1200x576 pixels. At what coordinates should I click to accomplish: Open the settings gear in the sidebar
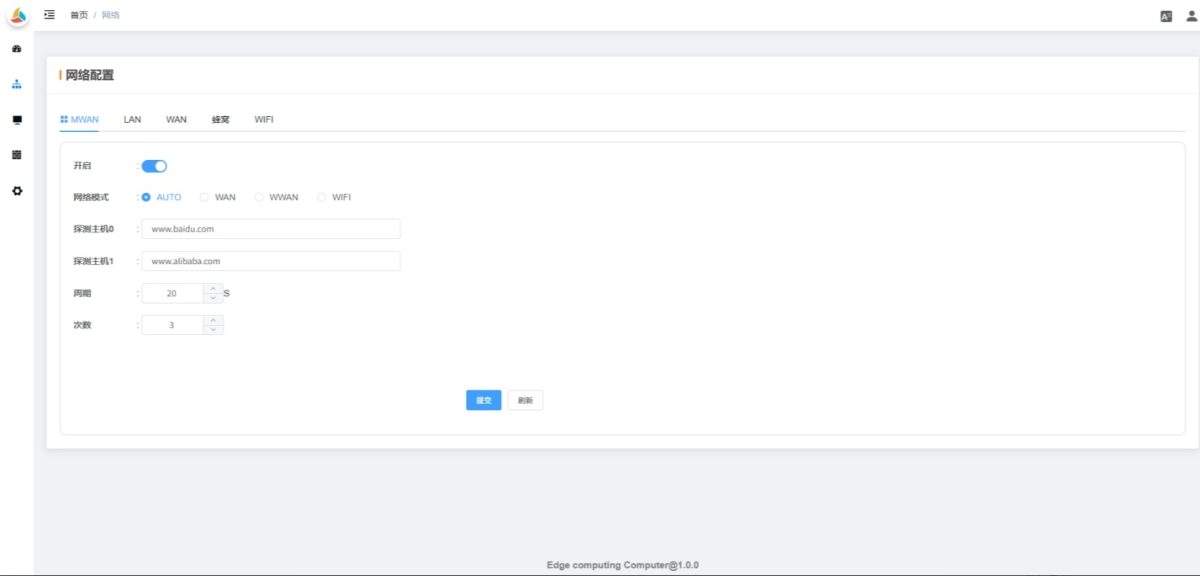tap(16, 190)
